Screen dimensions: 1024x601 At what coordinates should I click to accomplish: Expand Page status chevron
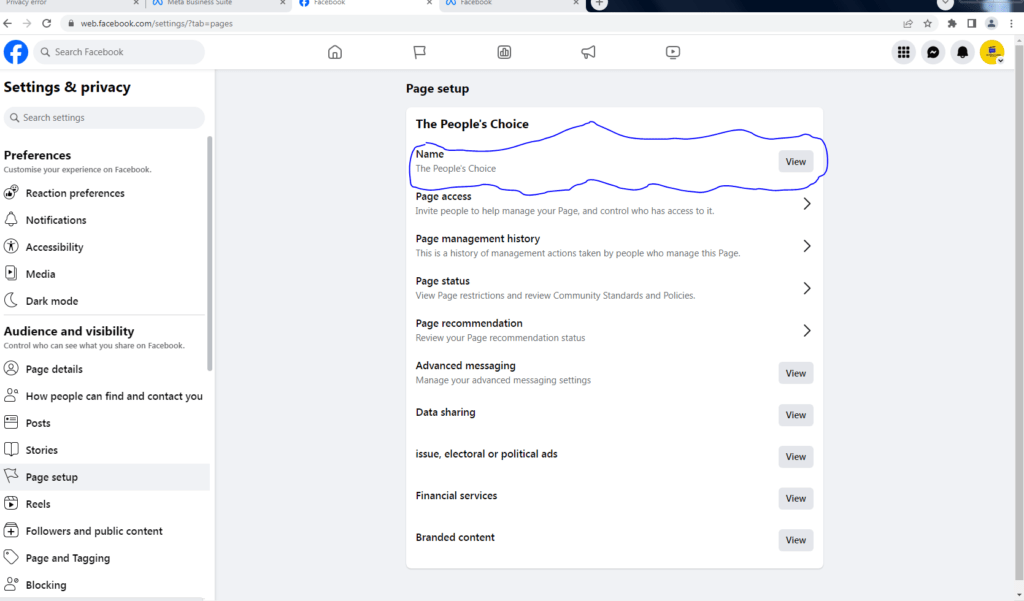tap(807, 288)
